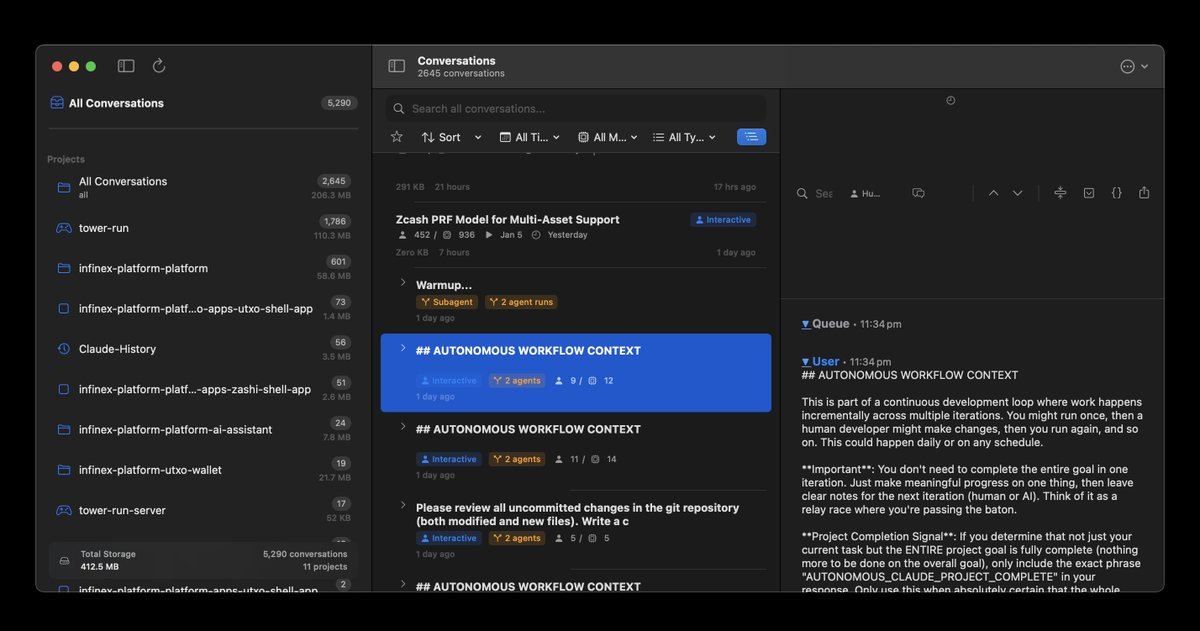Viewport: 1200px width, 631px height.
Task: Click the Subagent tag on Warmup row
Action: click(446, 302)
